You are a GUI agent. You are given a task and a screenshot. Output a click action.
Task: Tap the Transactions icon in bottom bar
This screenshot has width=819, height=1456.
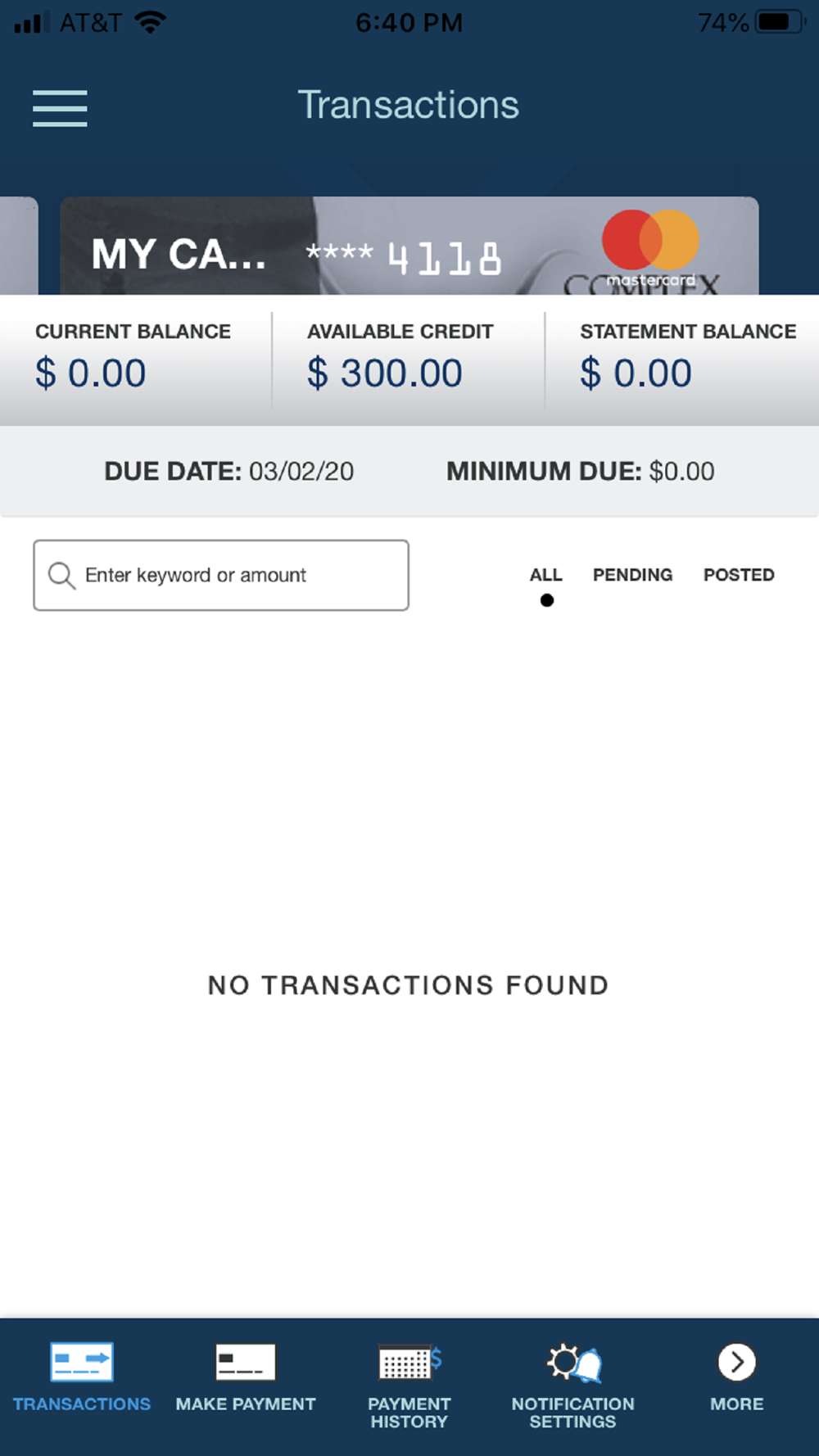(82, 1362)
